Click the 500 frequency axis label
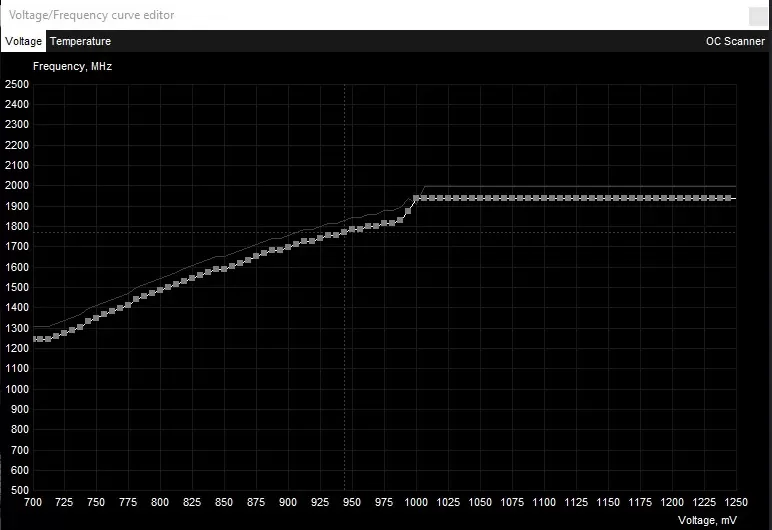 [20, 490]
